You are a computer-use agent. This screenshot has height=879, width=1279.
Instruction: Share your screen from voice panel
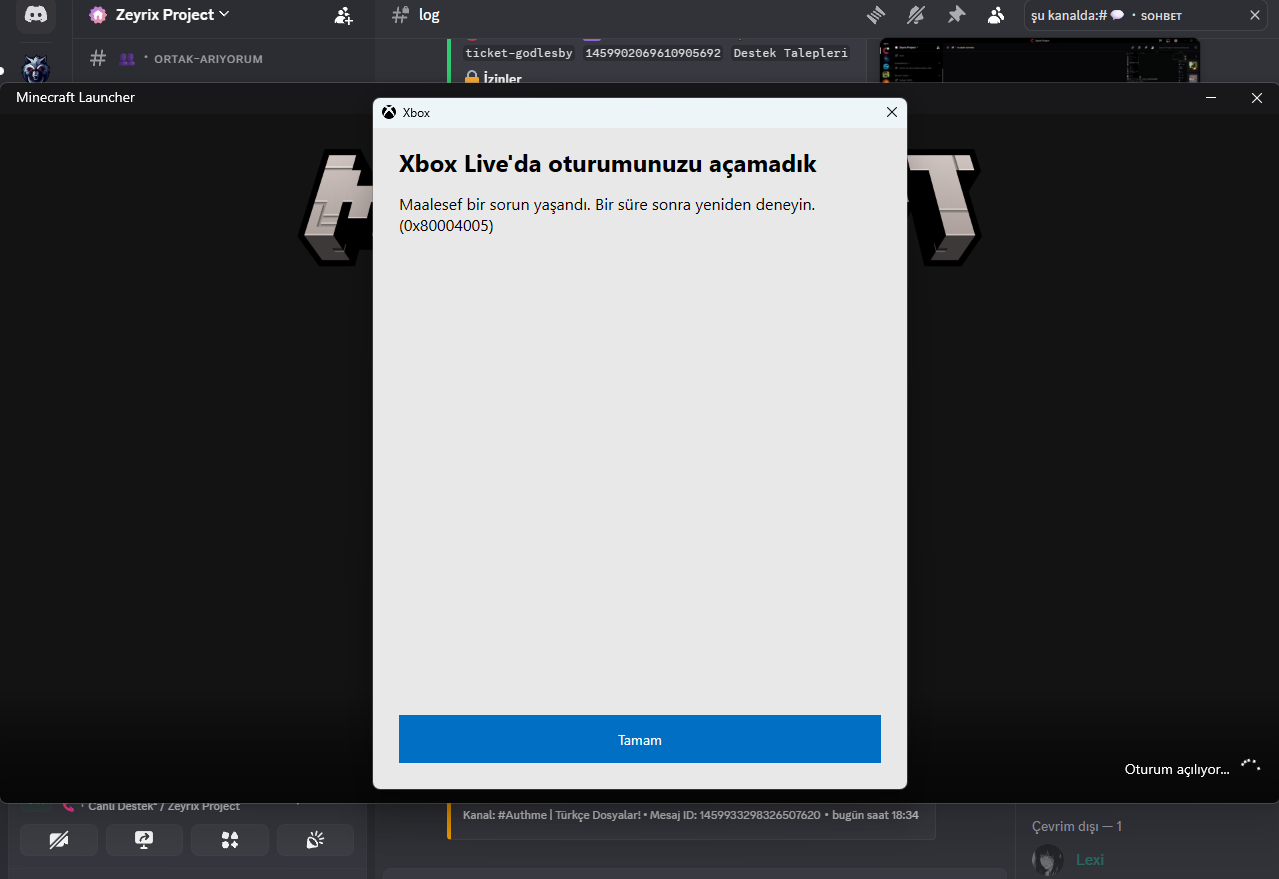click(144, 840)
